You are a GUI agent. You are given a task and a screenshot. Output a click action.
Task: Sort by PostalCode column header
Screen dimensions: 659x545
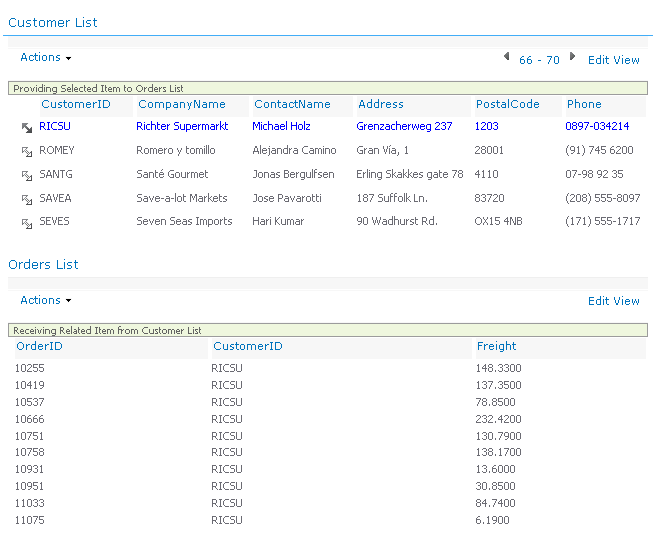click(508, 104)
